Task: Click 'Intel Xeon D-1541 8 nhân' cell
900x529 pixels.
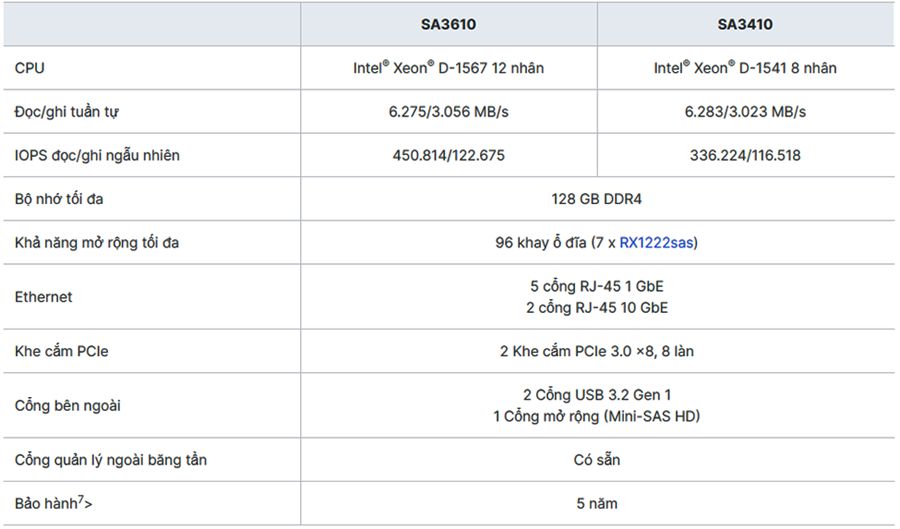Action: click(x=745, y=68)
